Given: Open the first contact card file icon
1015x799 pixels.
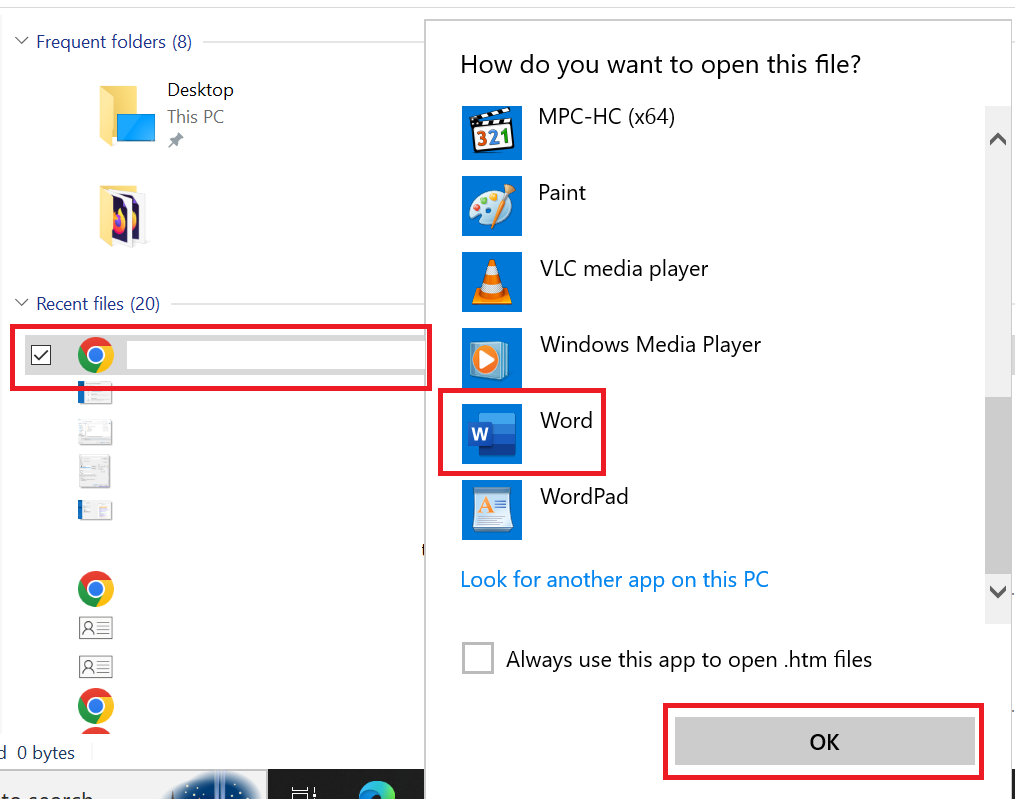Looking at the screenshot, I should 96,627.
